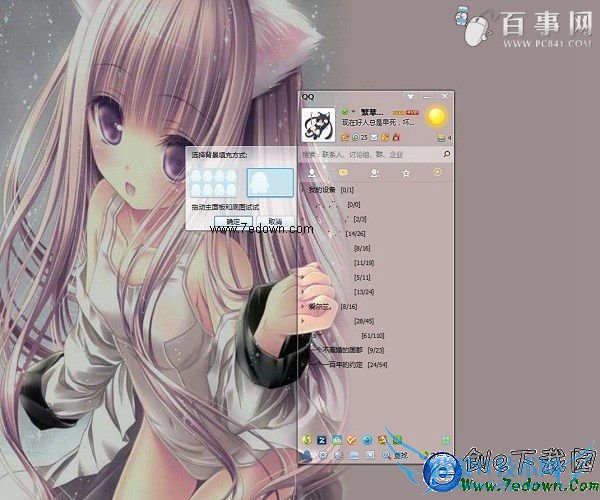
Task: Open the skin changer shirt icon in QQ title bar
Action: click(411, 96)
